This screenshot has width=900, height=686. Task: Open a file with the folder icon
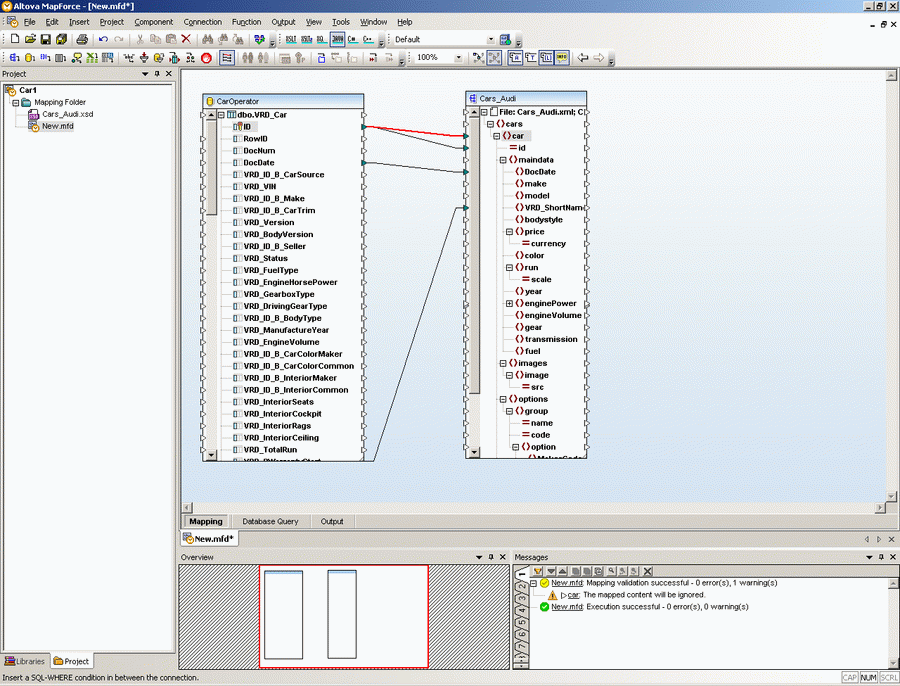(x=30, y=39)
